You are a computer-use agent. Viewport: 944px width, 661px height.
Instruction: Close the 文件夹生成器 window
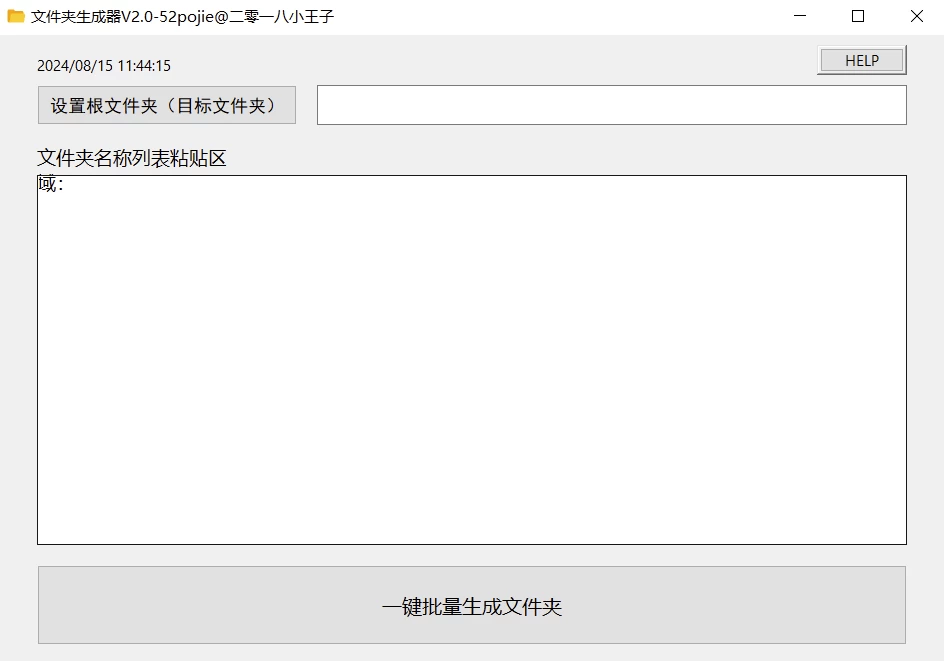point(916,16)
